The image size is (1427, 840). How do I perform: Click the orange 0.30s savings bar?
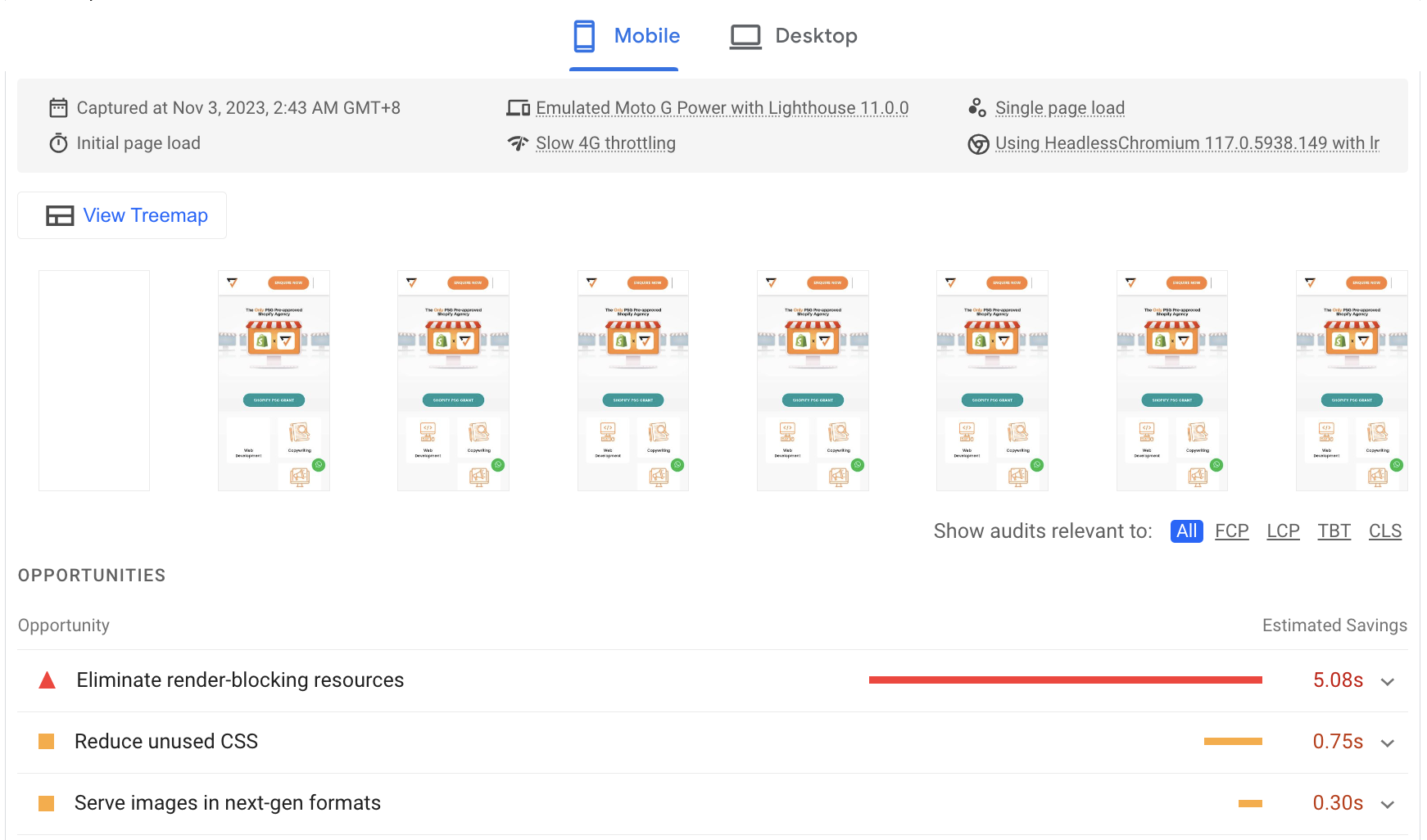[x=1250, y=803]
